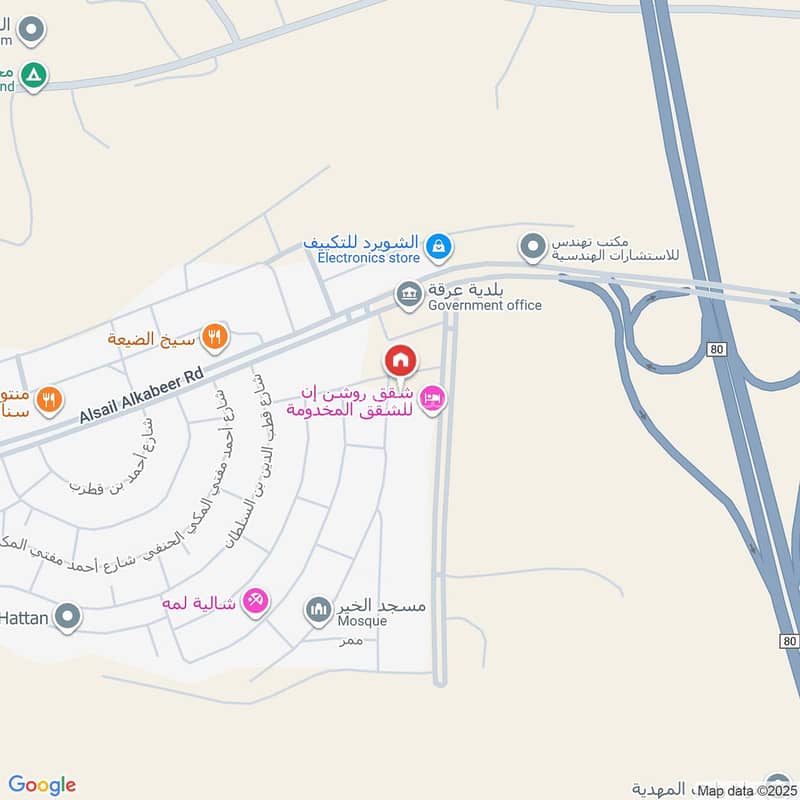This screenshot has width=800, height=800.
Task: Click the route 80 shield near interchange
Action: click(x=717, y=349)
